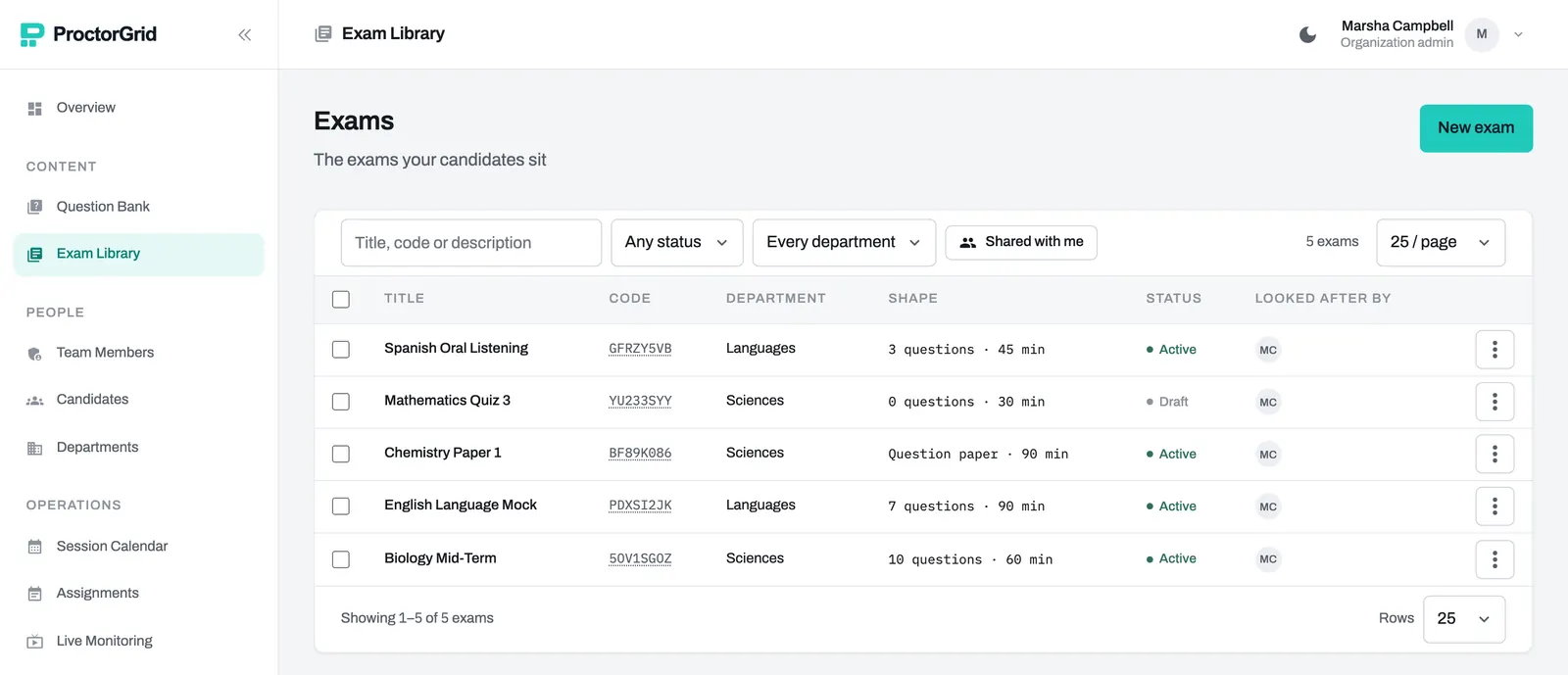Tick the select-all checkbox in the table header
This screenshot has width=1568, height=675.
pos(341,299)
